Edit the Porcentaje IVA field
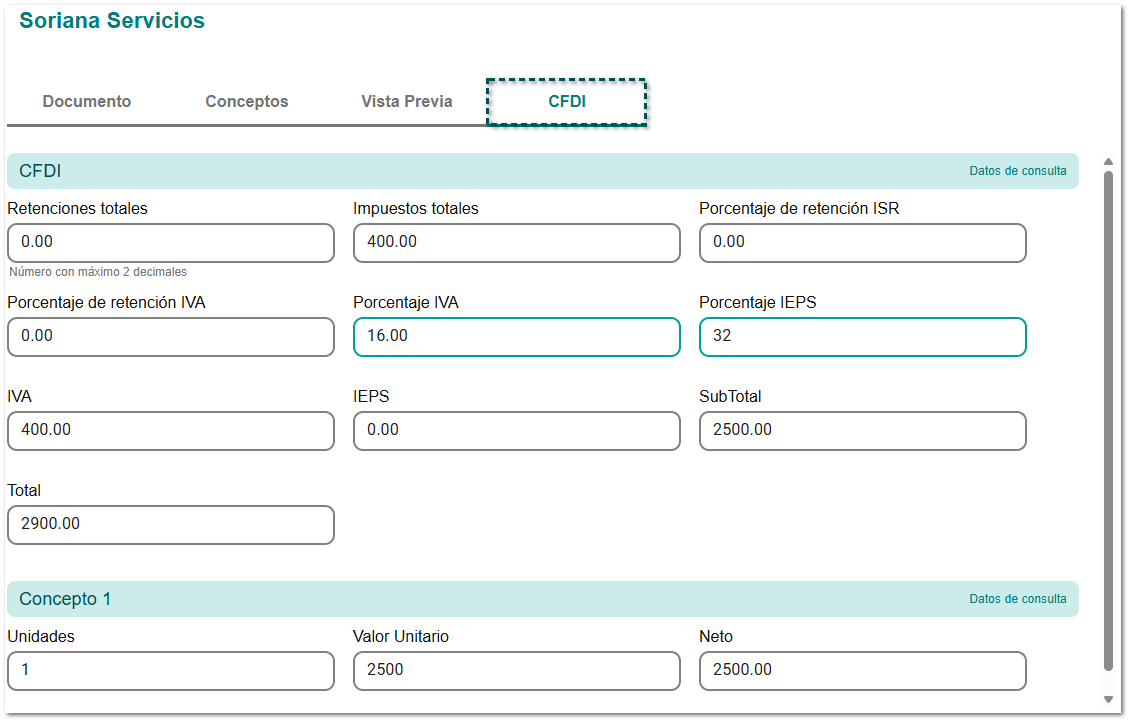The image size is (1130, 722). click(516, 337)
